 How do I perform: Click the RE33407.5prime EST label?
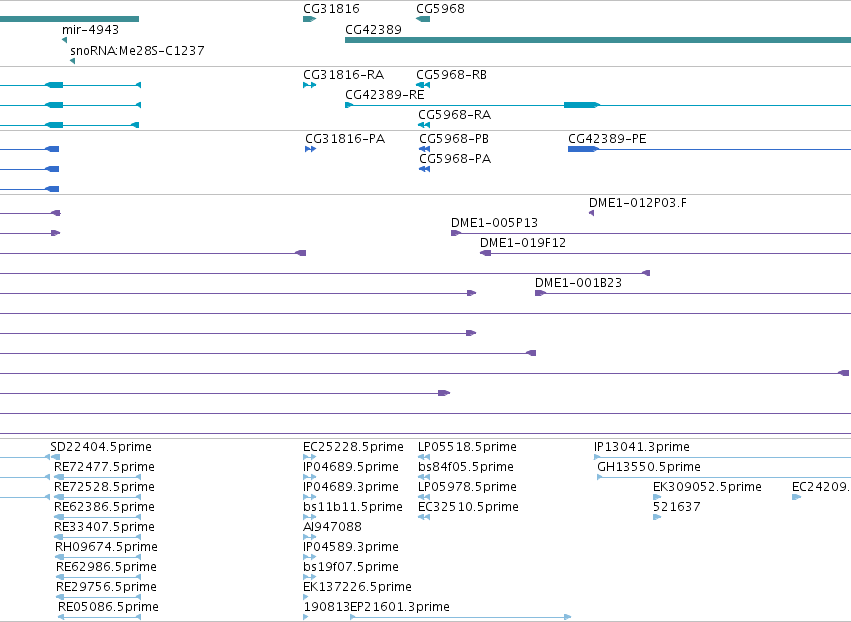pyautogui.click(x=104, y=528)
